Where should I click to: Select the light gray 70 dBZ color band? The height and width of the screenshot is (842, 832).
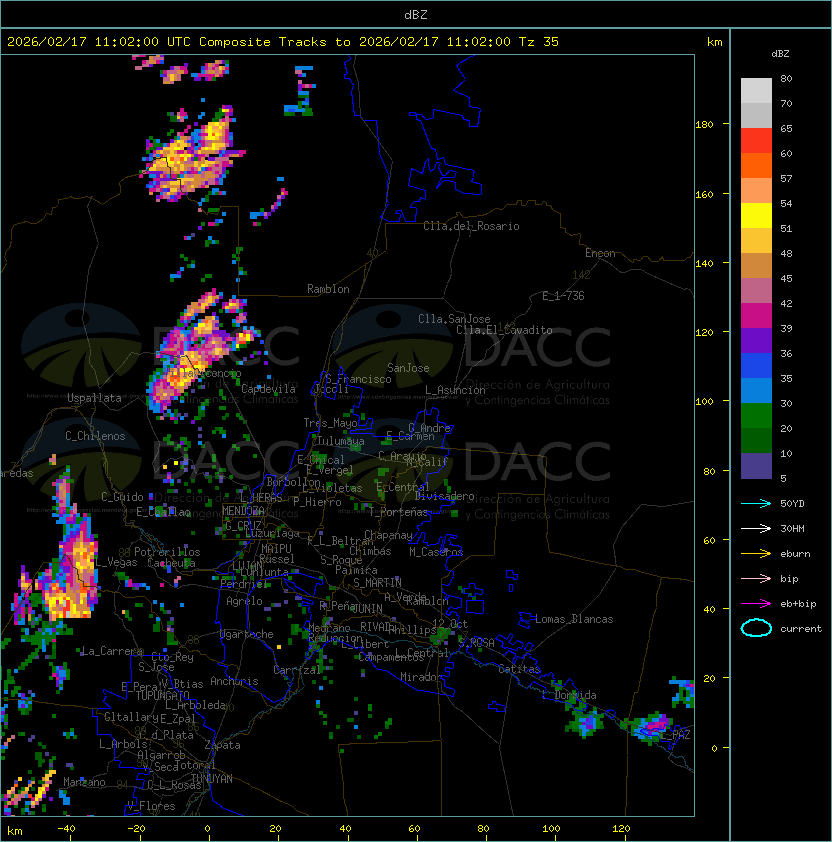[x=756, y=91]
